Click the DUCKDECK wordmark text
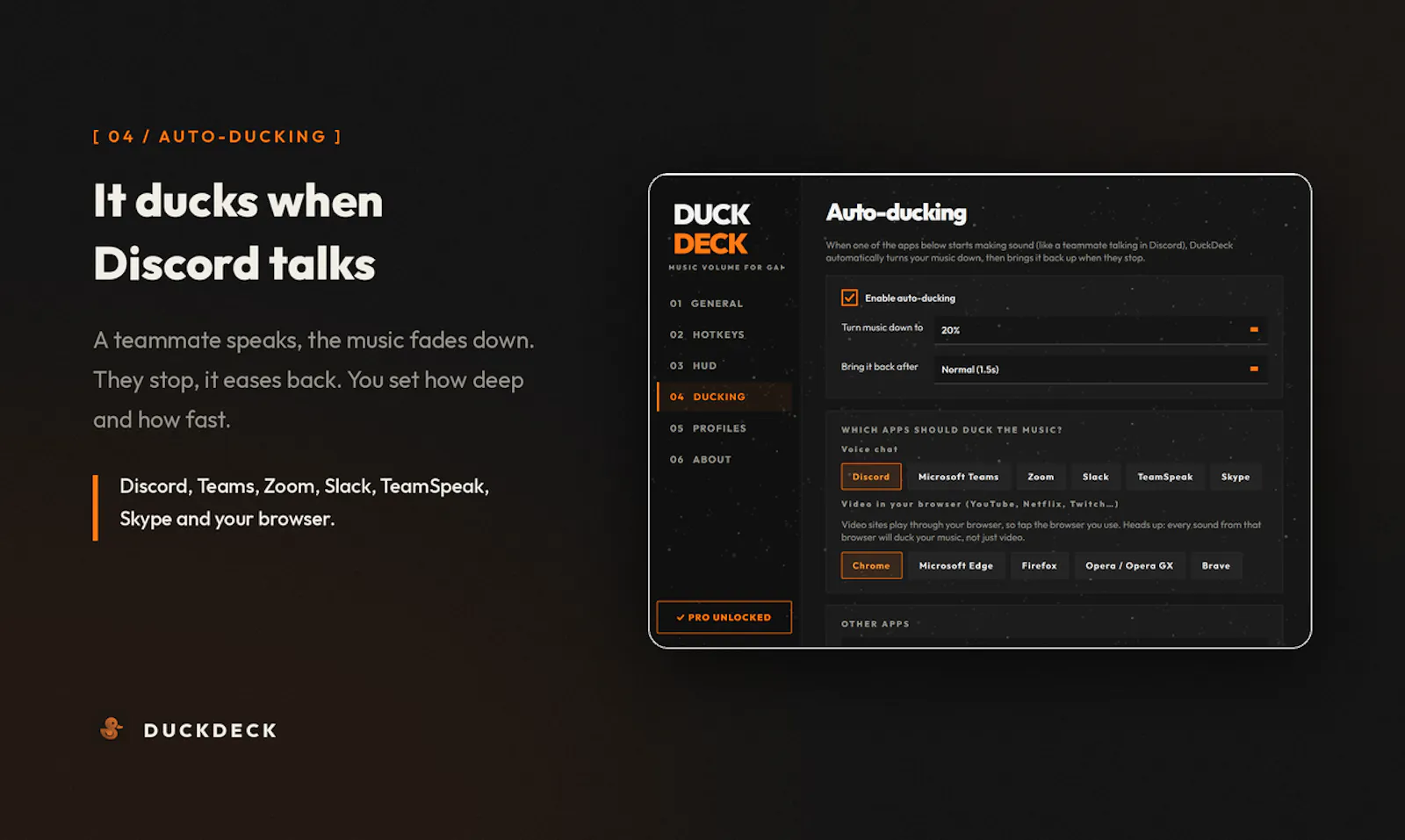The image size is (1405, 840). click(210, 730)
